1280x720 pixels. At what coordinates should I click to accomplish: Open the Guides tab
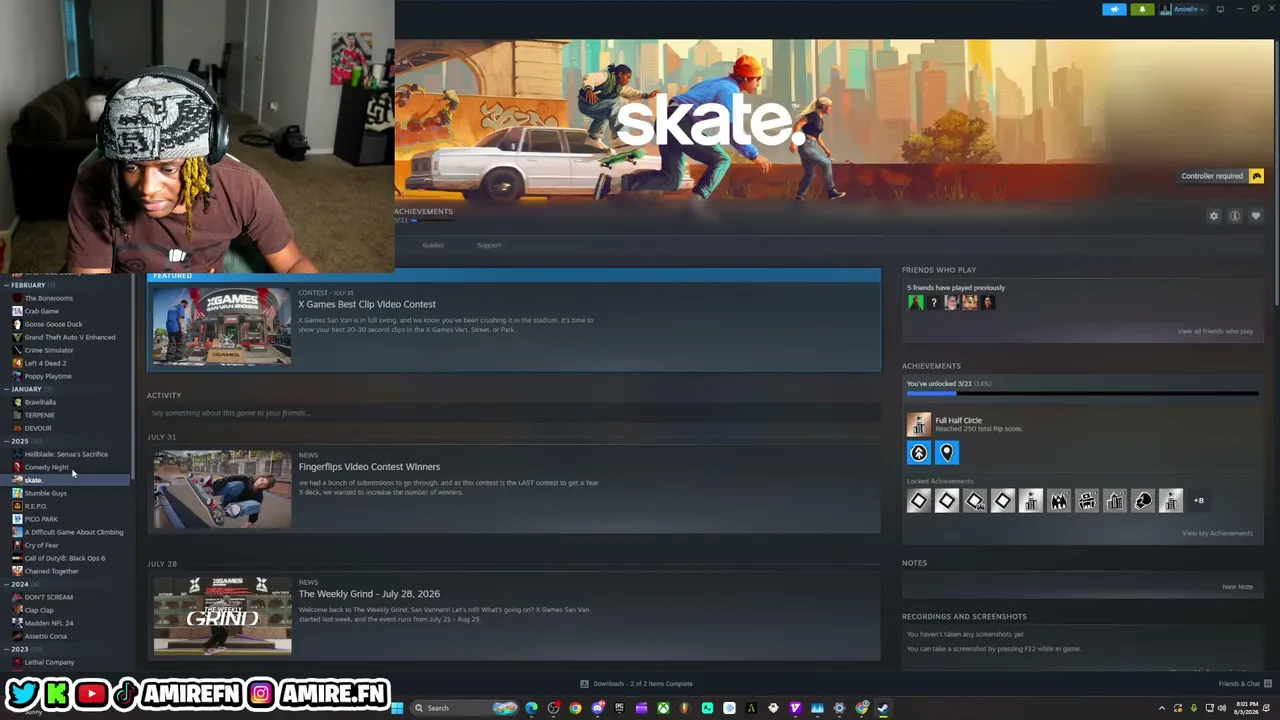pyautogui.click(x=433, y=245)
